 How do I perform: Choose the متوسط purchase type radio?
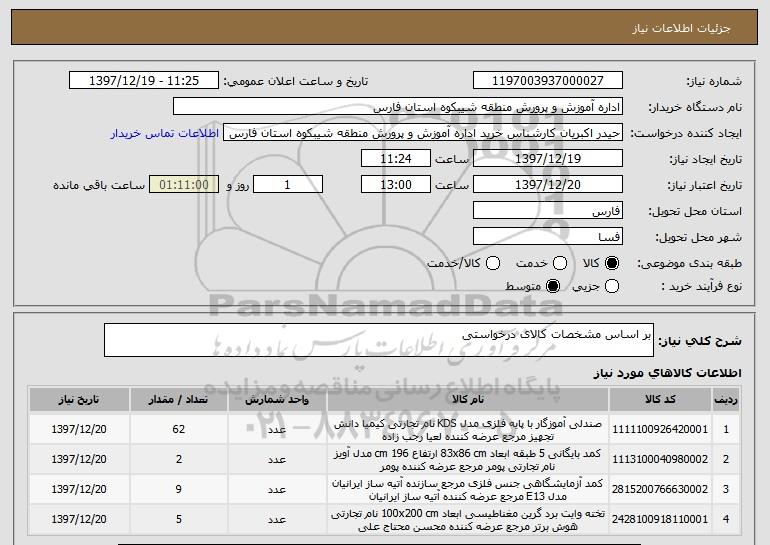pos(553,286)
